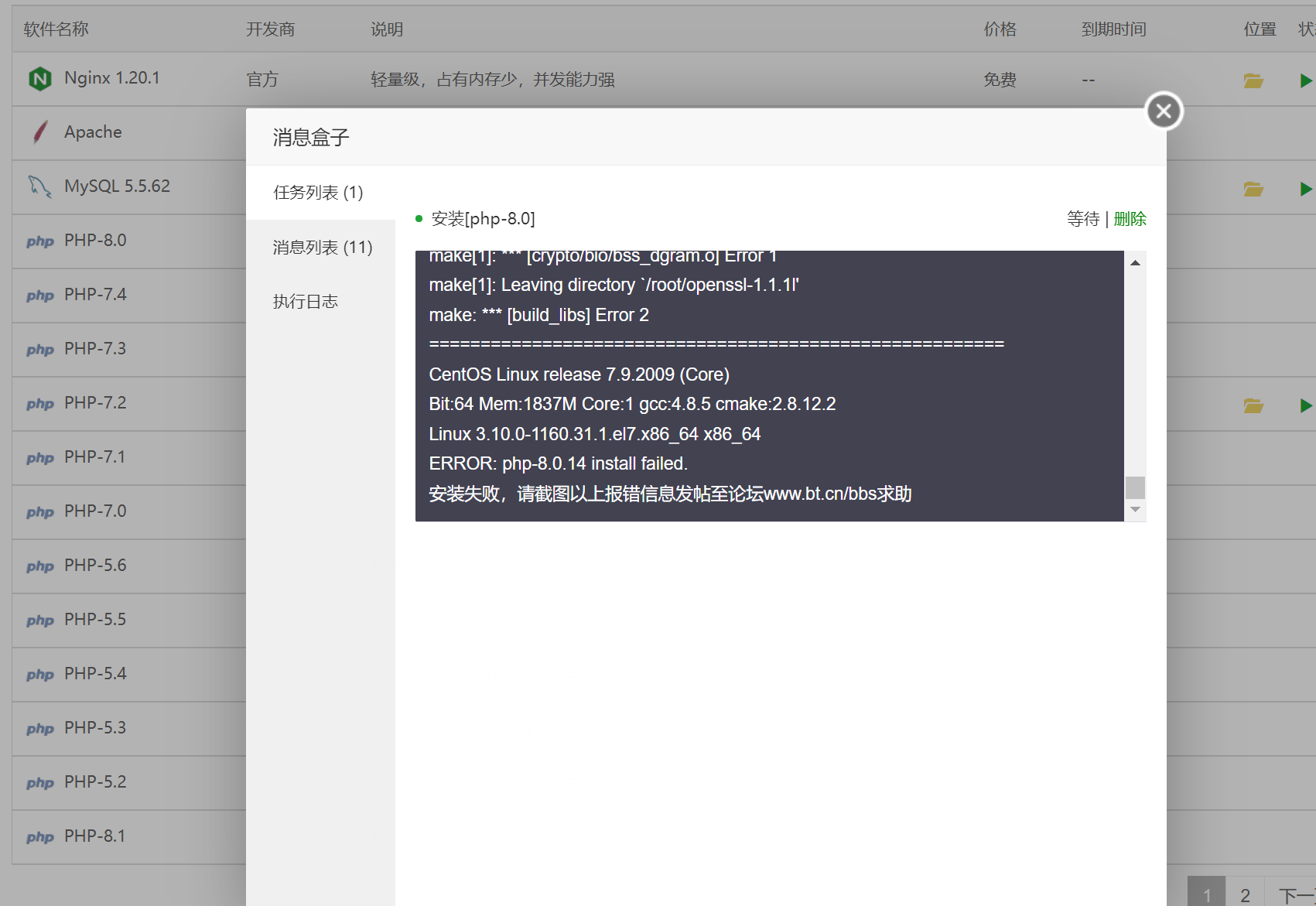Click php icon beside PHP-5.5
The height and width of the screenshot is (906, 1316).
pos(40,621)
